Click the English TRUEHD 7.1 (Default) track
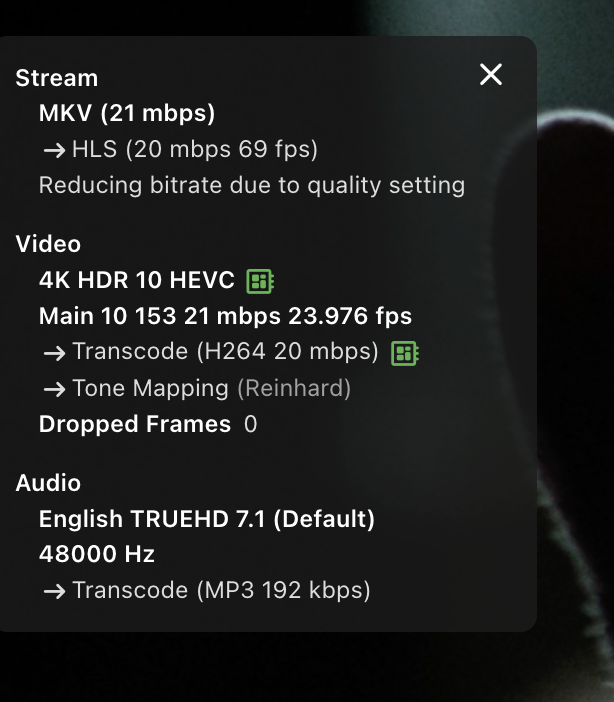 (207, 519)
